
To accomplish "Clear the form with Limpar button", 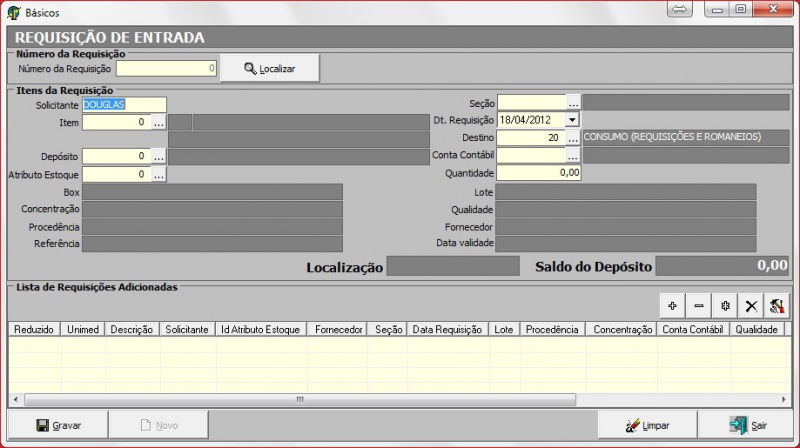I will pos(647,425).
